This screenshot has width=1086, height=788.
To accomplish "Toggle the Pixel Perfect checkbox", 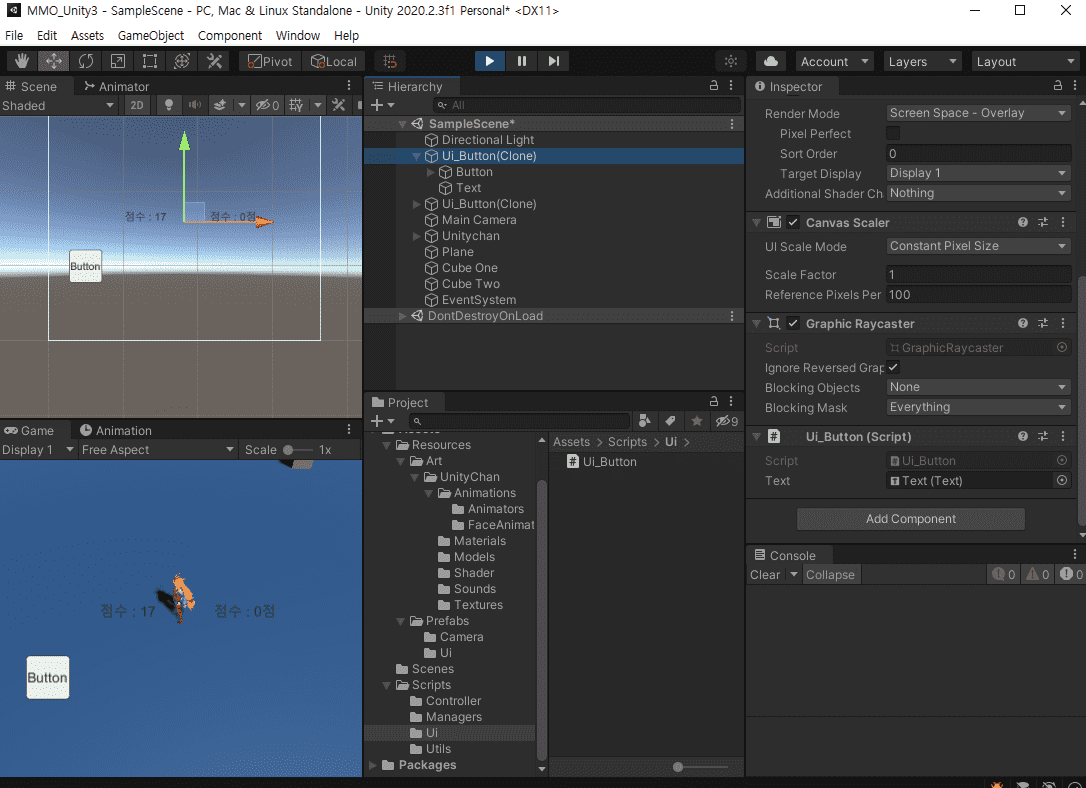I will tap(893, 133).
